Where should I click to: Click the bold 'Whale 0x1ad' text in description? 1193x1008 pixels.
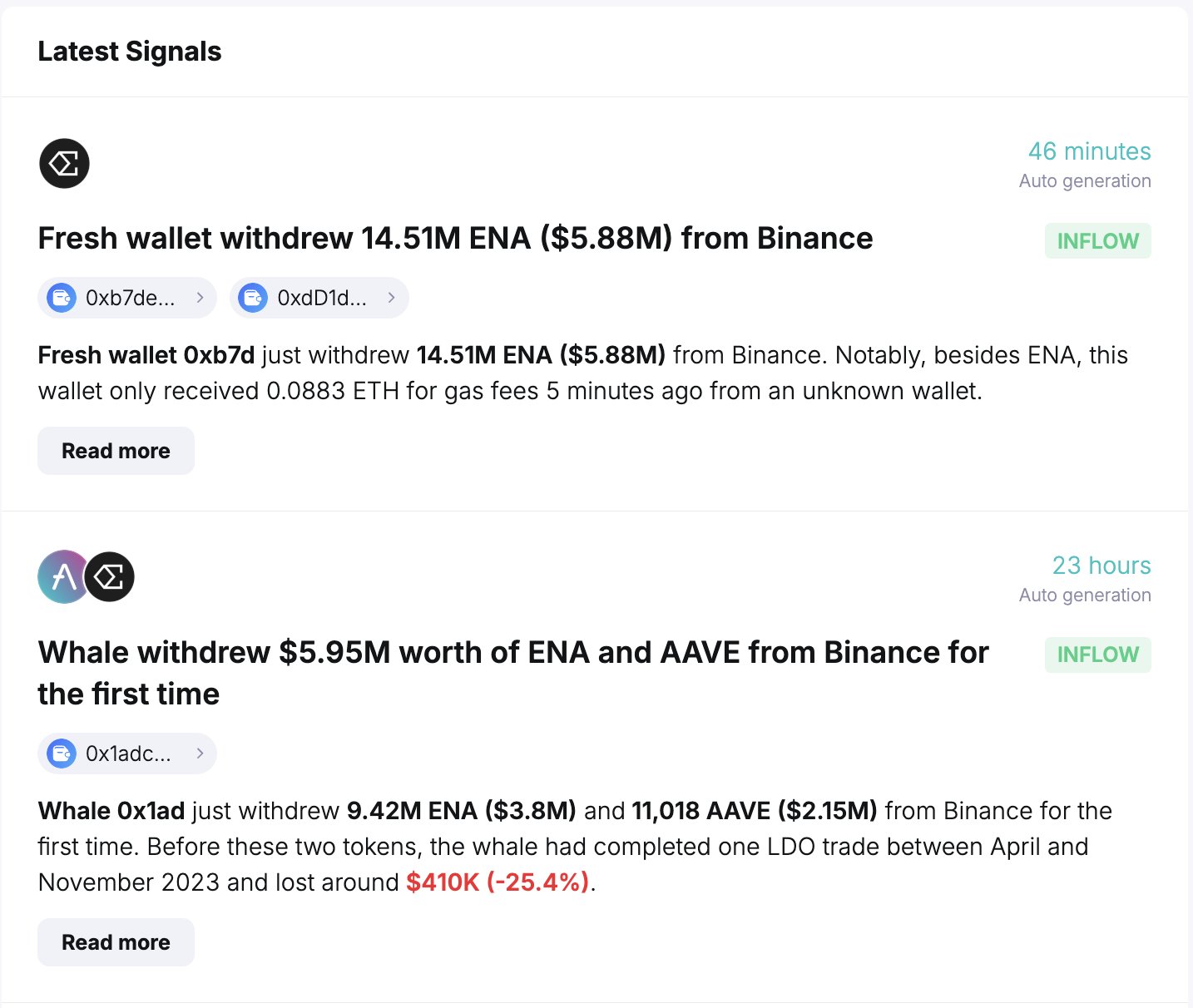111,811
